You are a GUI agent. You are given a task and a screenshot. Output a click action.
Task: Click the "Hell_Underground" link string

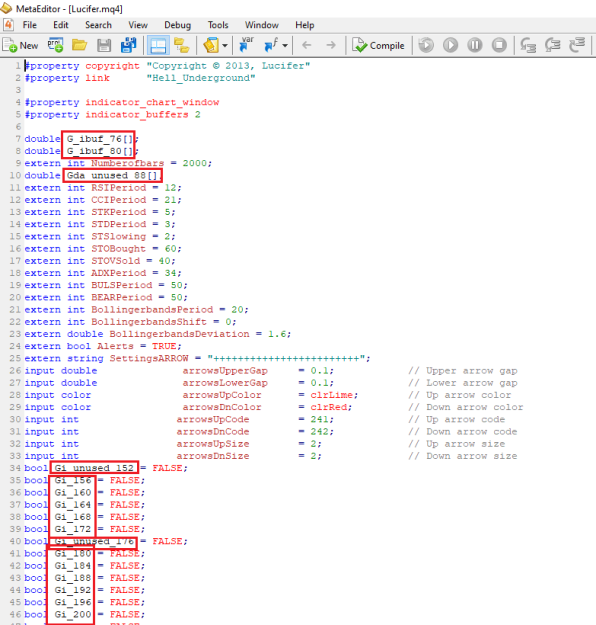[201, 78]
